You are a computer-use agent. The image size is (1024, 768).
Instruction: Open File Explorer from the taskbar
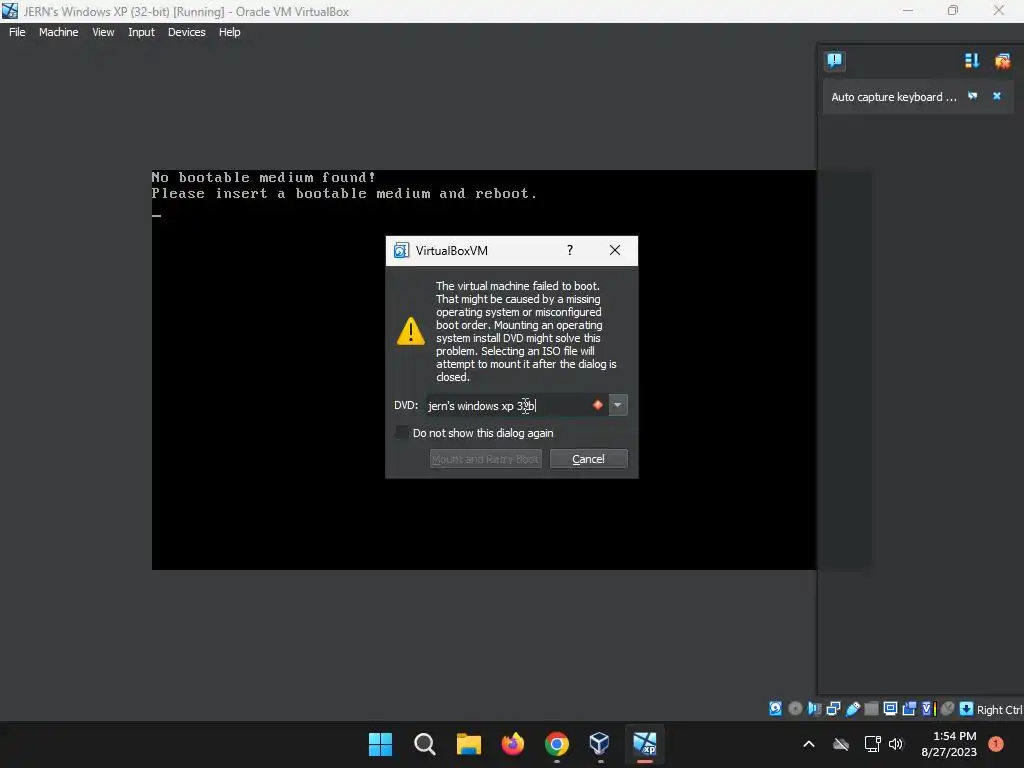click(468, 744)
